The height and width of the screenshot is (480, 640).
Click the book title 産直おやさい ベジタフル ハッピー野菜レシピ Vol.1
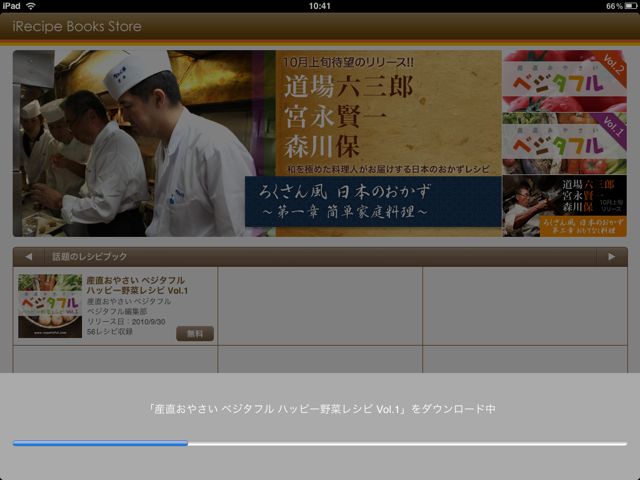[x=137, y=285]
